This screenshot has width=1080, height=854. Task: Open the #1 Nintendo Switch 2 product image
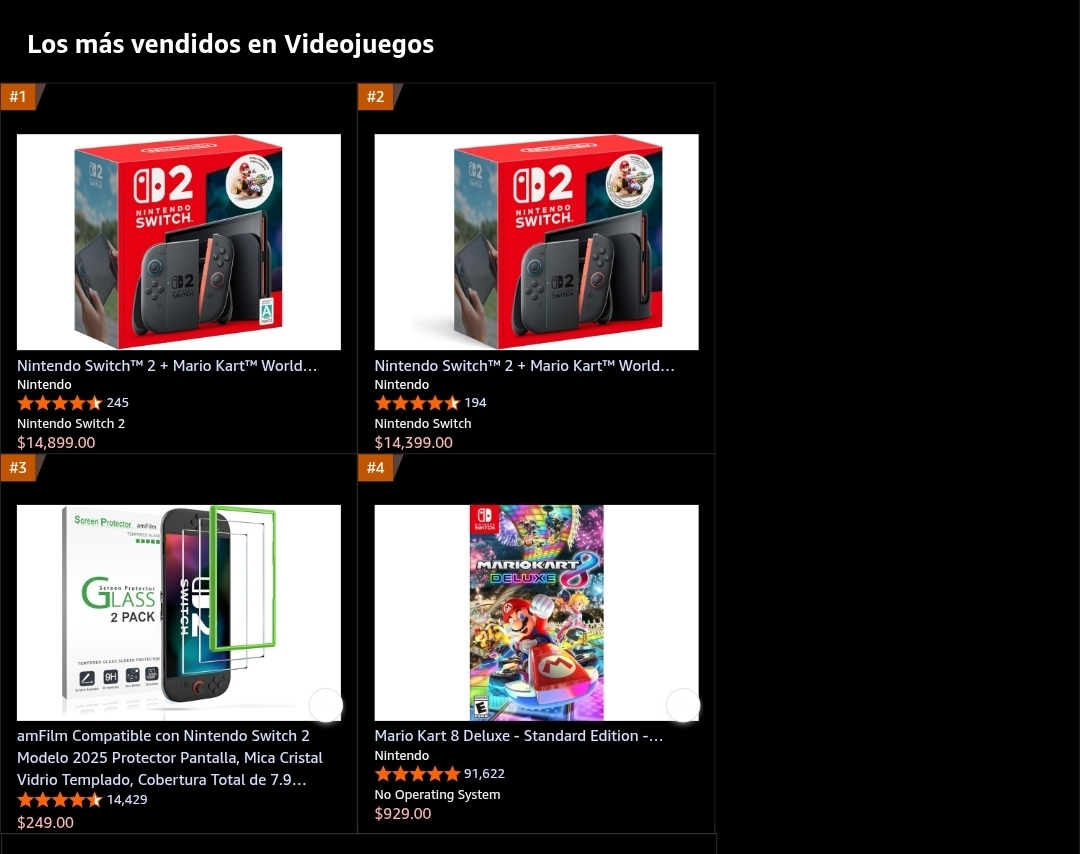(x=178, y=242)
